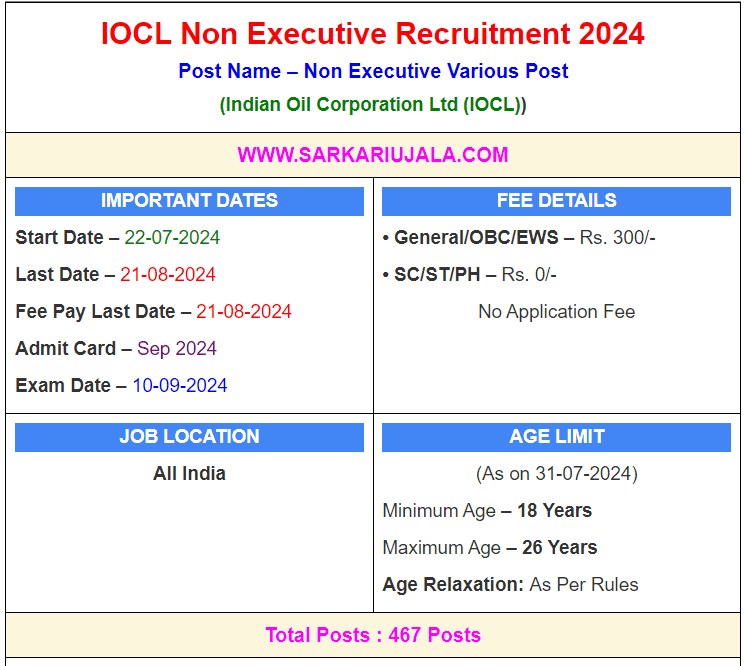This screenshot has width=745, height=666.
Task: Click the IOCL Non Executive Recruitment 2024 title
Action: pos(372,33)
